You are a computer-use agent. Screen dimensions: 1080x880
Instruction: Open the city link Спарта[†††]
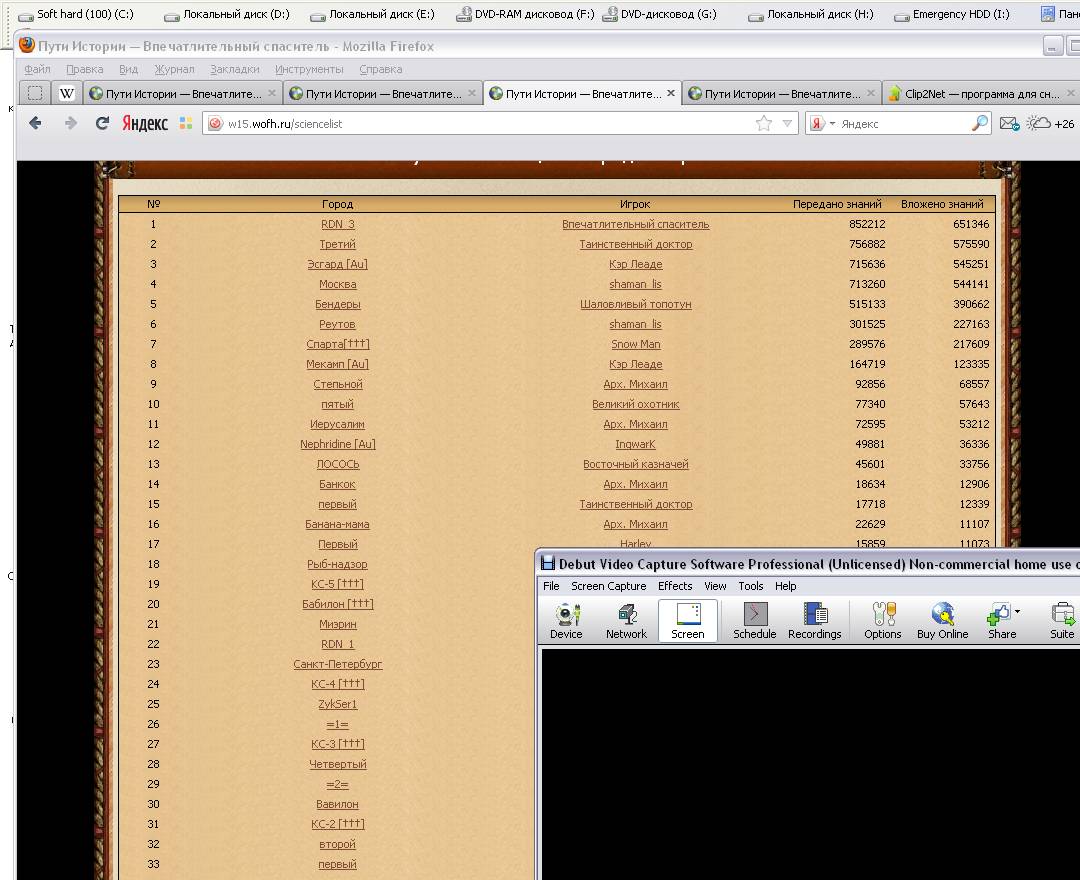click(338, 344)
